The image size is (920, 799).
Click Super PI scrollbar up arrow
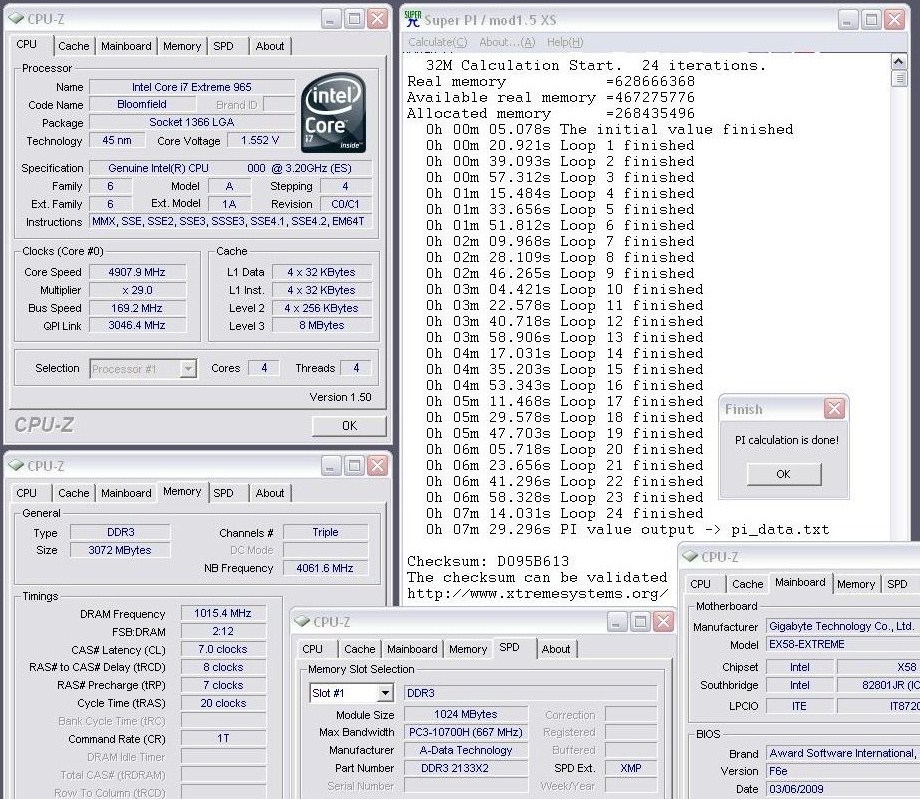click(899, 61)
